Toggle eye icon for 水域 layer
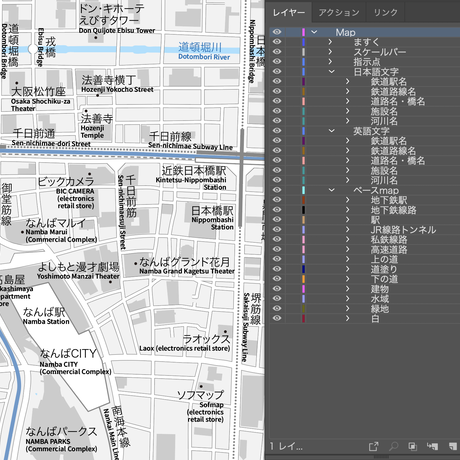 pos(277,298)
